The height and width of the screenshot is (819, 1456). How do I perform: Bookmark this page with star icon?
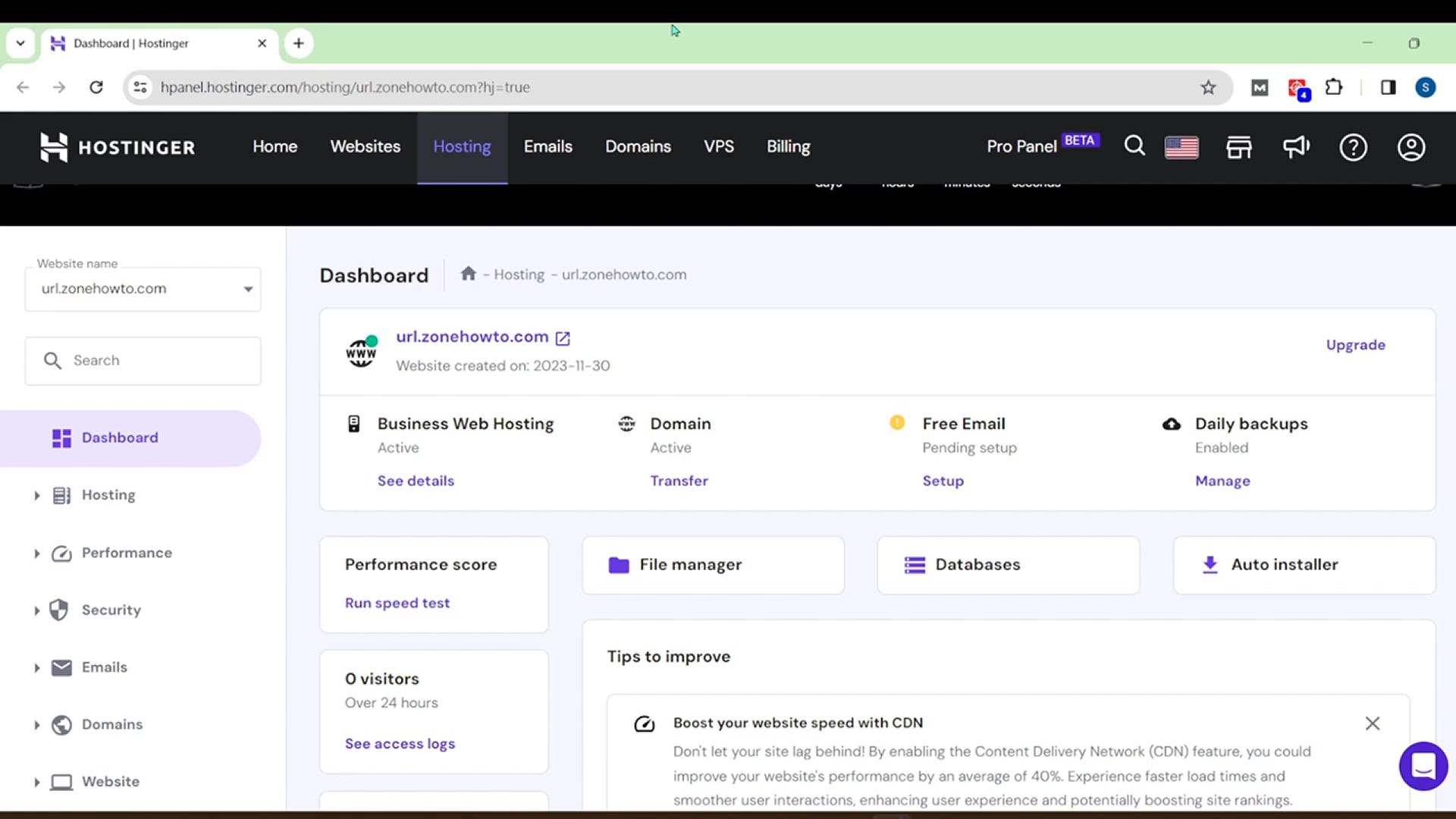pos(1208,87)
